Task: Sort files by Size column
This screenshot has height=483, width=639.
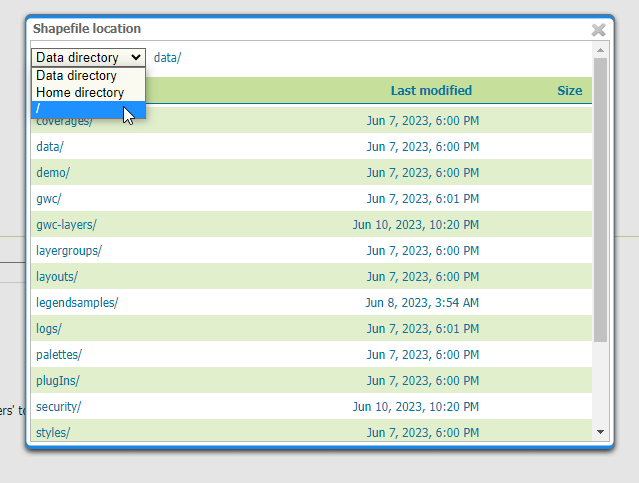Action: (x=569, y=91)
